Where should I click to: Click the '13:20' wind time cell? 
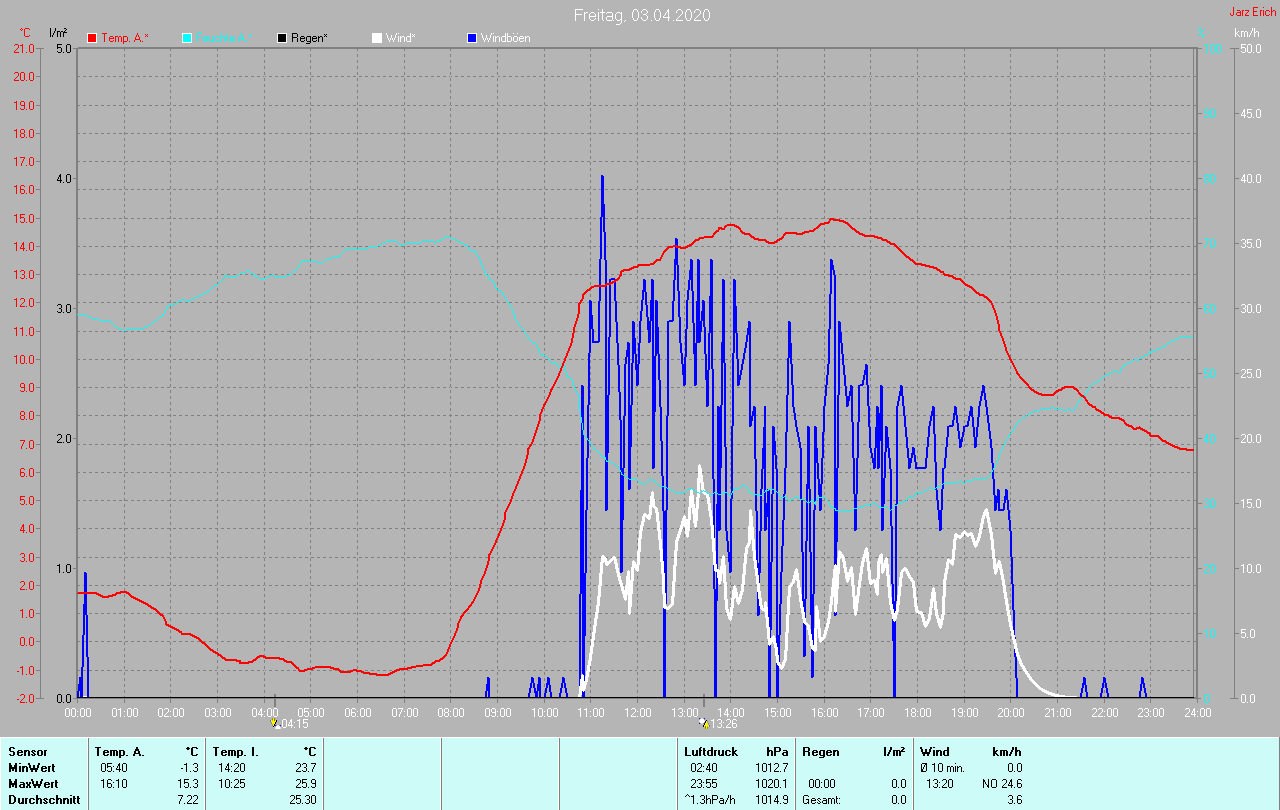[x=939, y=784]
